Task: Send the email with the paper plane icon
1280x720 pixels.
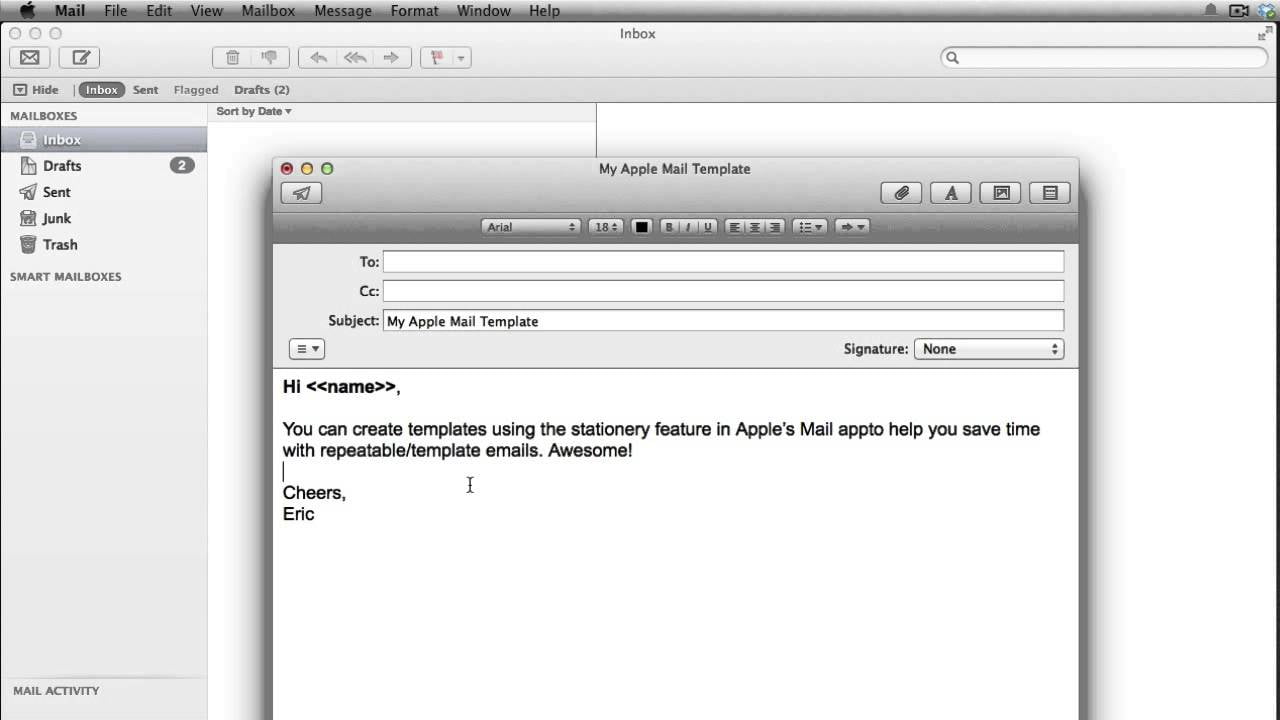Action: pos(300,192)
